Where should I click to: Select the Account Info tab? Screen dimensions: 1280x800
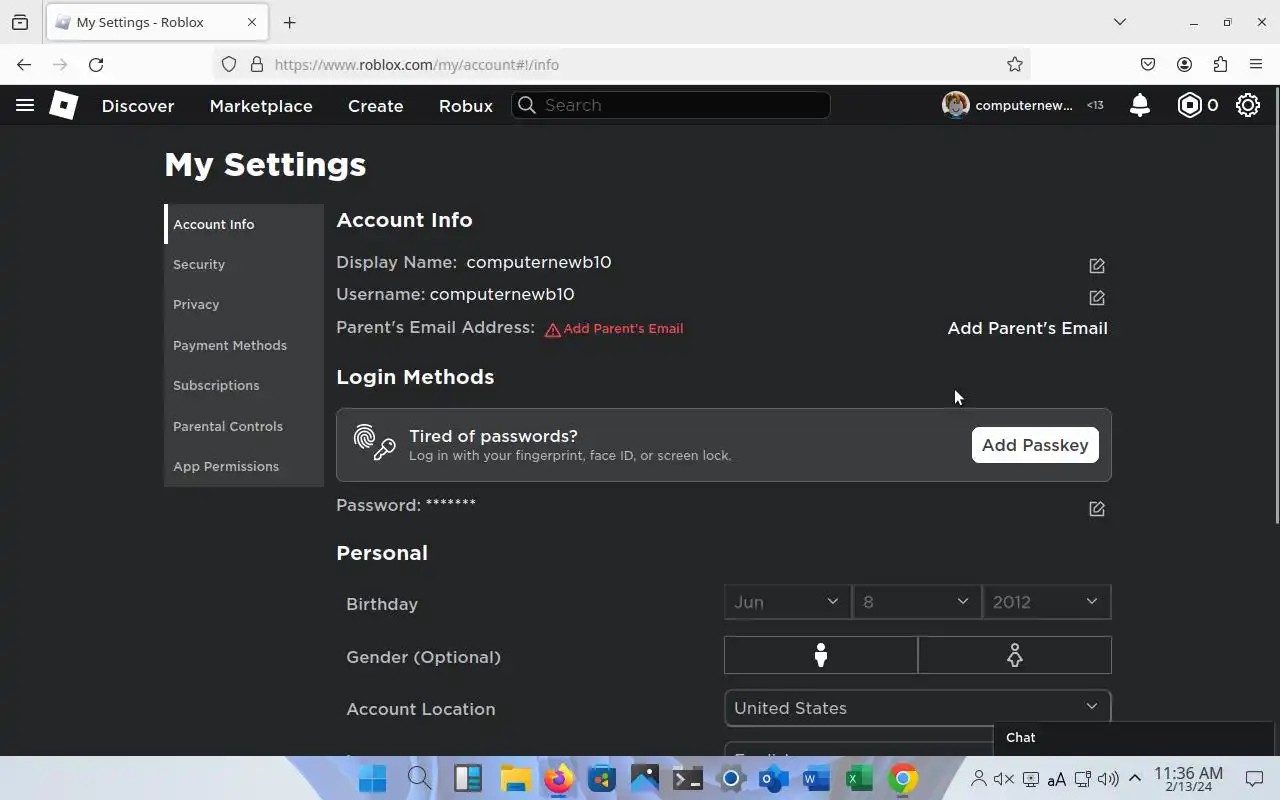[244, 224]
